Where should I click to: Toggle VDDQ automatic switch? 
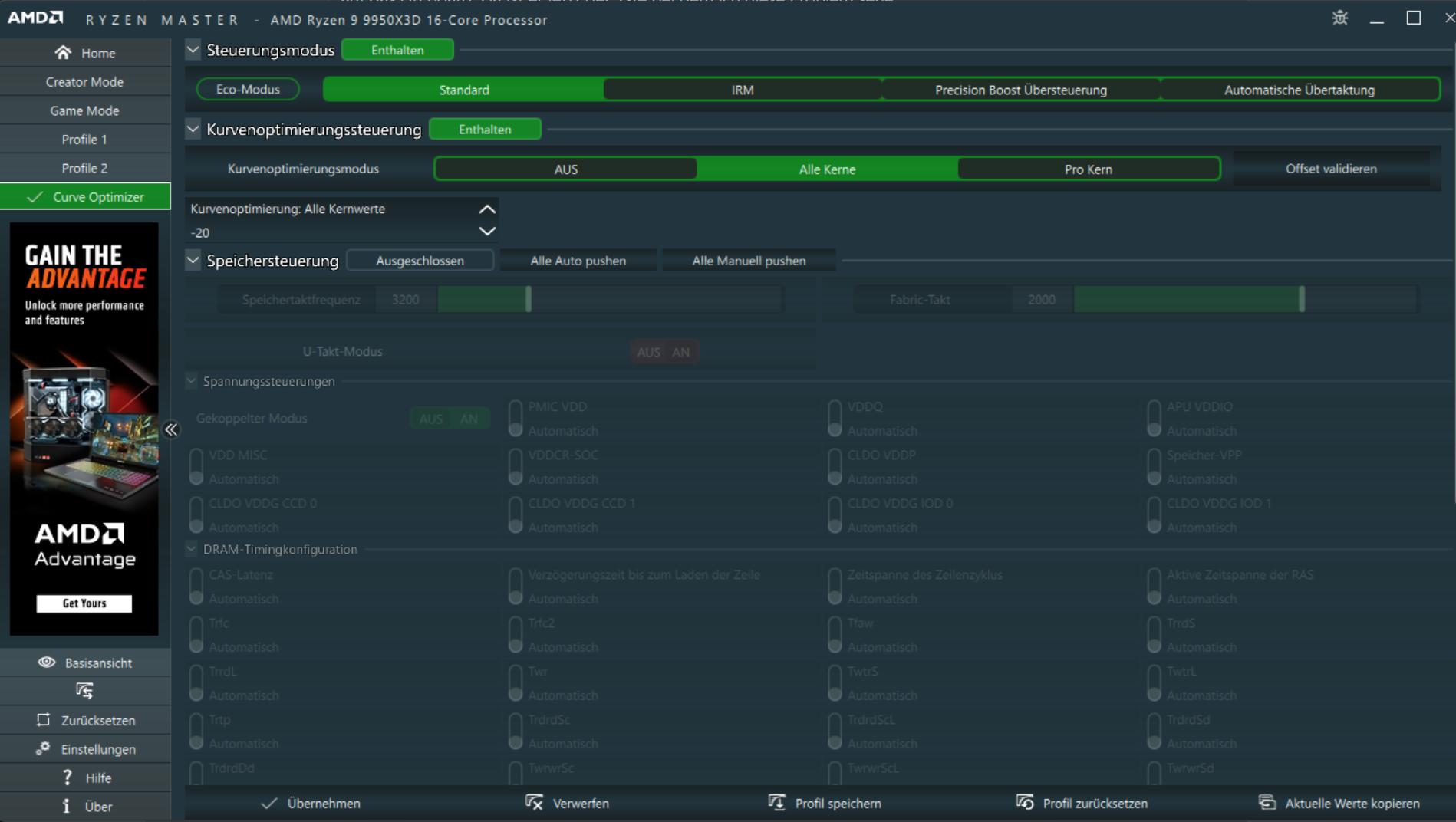pyautogui.click(x=835, y=419)
